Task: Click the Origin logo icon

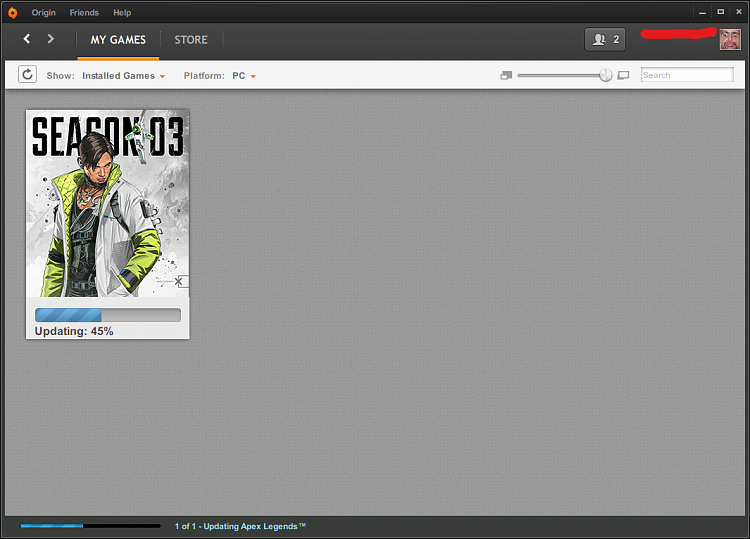Action: pyautogui.click(x=12, y=13)
